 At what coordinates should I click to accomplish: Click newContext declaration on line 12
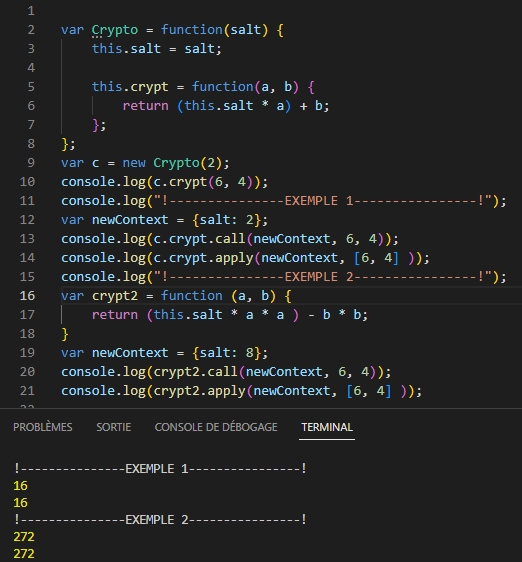tap(164, 220)
